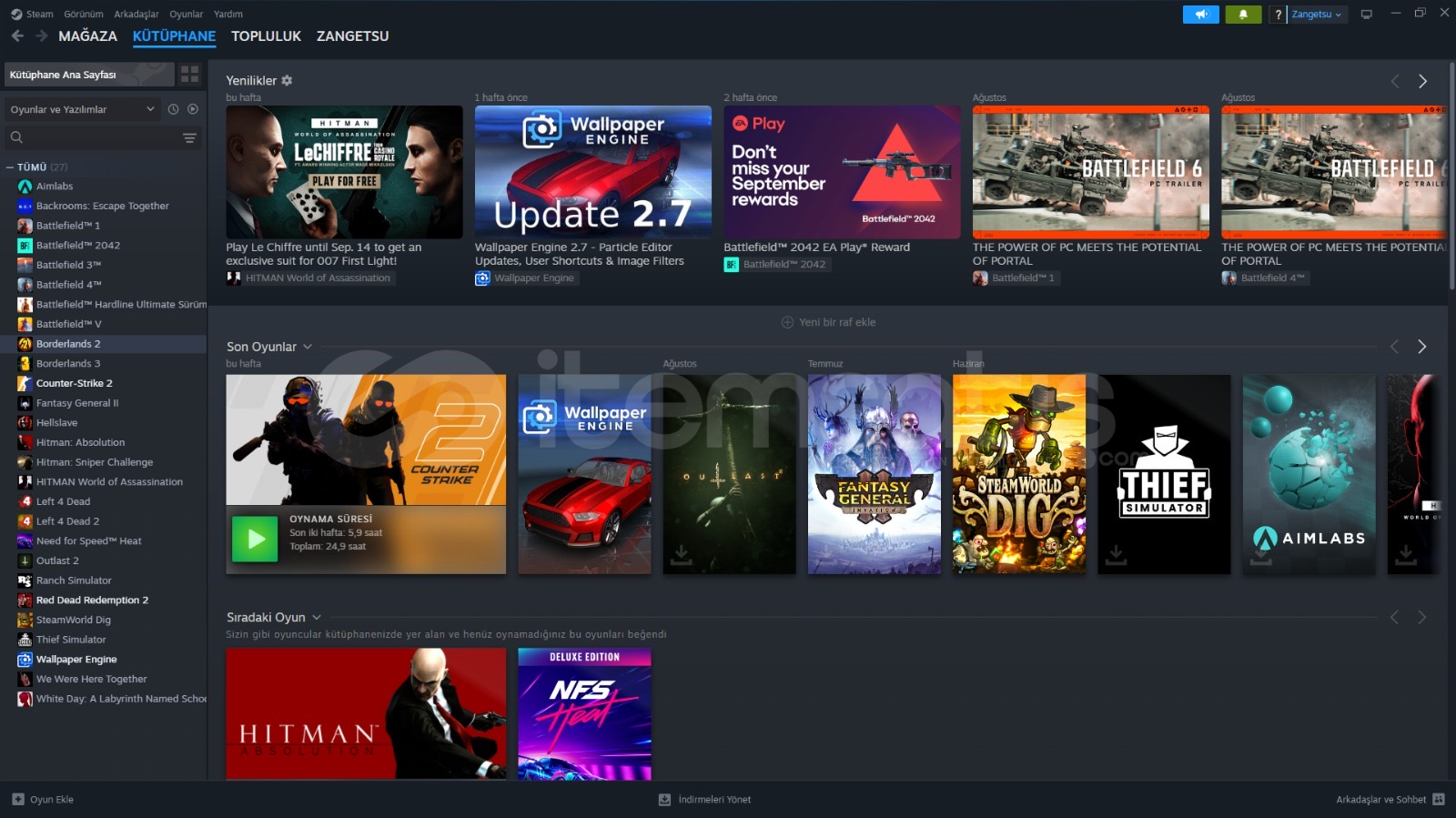Image resolution: width=1456 pixels, height=818 pixels.
Task: Open the Sıradaki Oyun shelf dropdown
Action: click(x=317, y=617)
